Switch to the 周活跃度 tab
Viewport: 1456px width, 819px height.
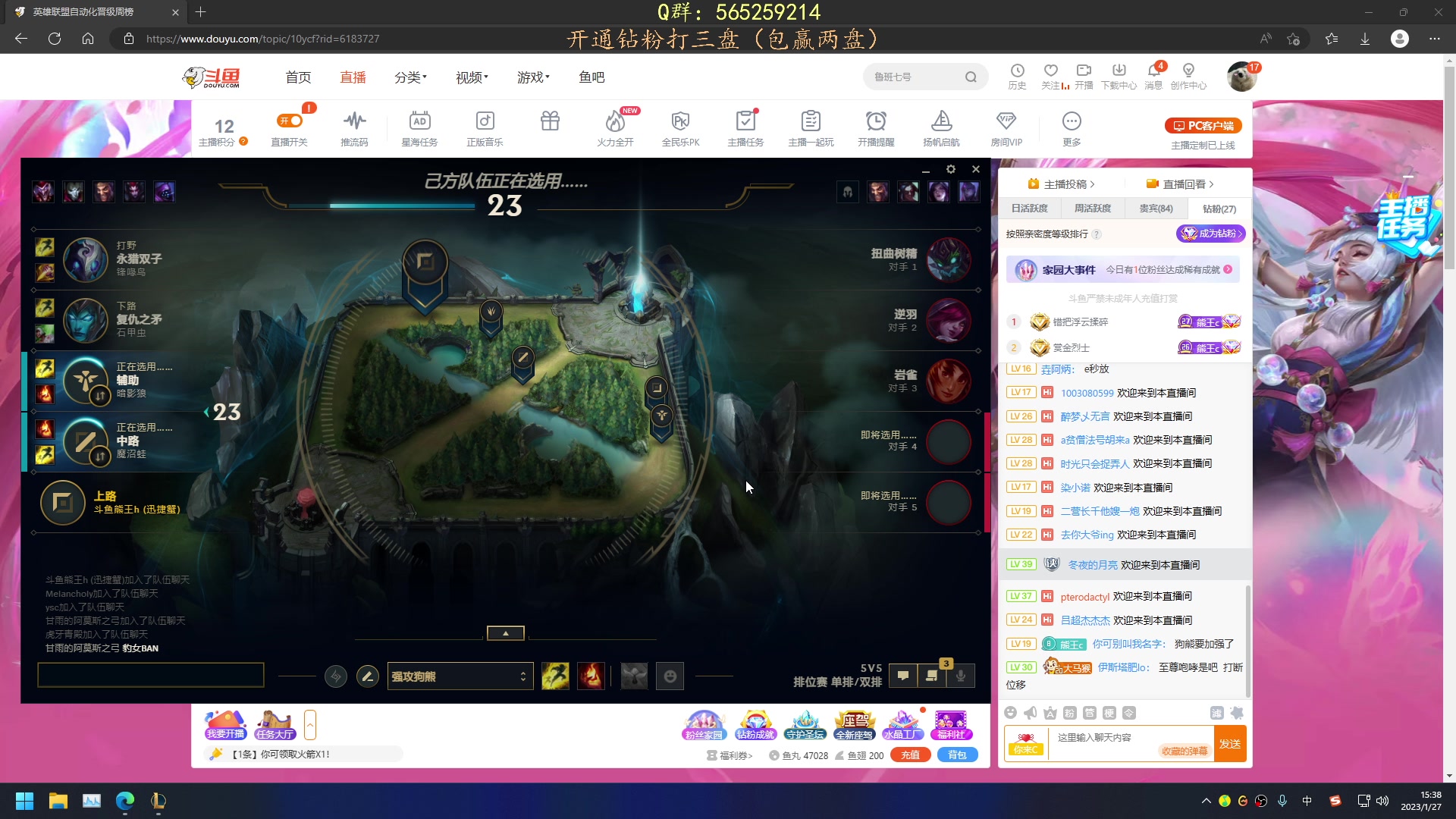point(1092,209)
